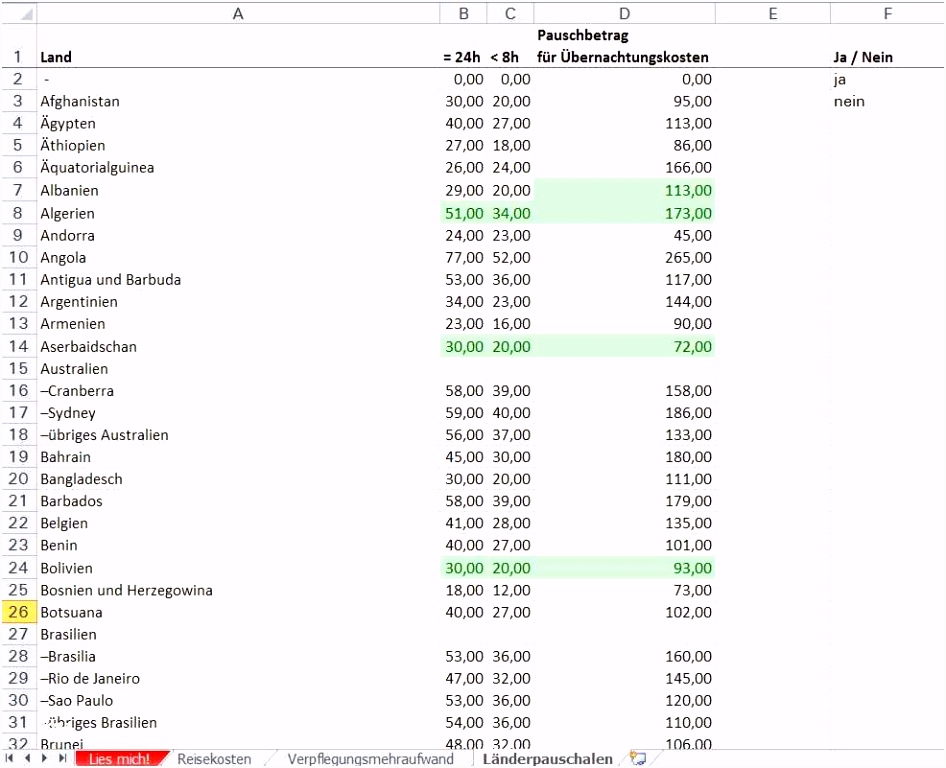Click the 'Äquatorialguinea' cell
946x768 pixels.
[x=238, y=167]
